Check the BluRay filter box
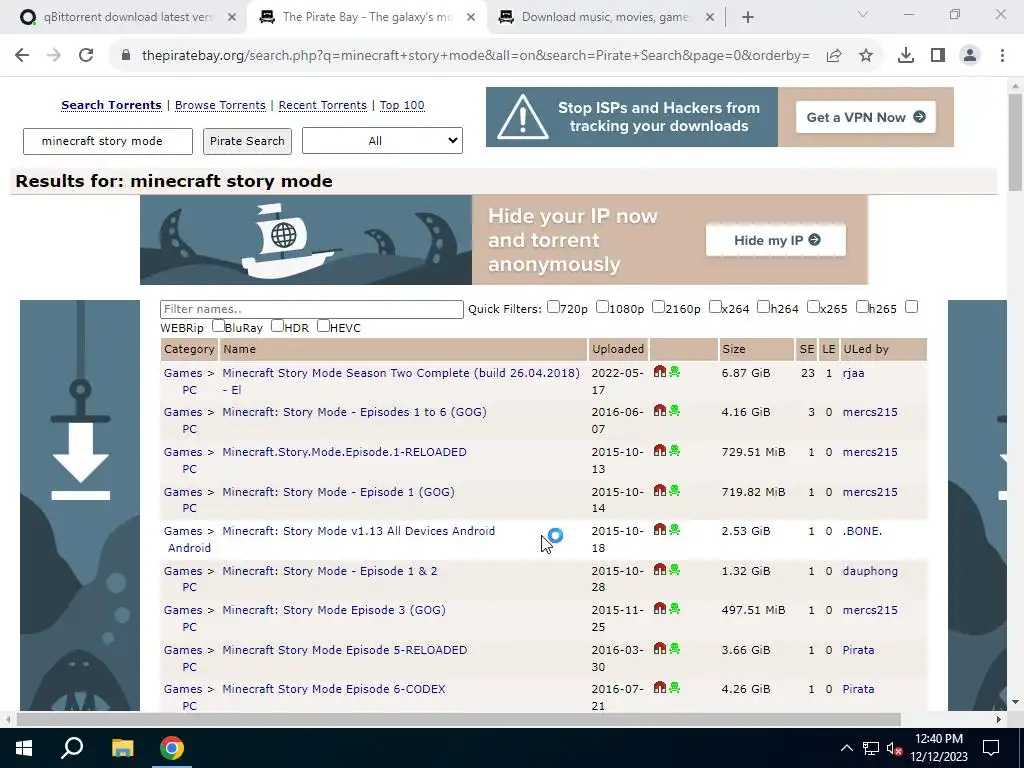Viewport: 1024px width, 768px height. [x=218, y=326]
